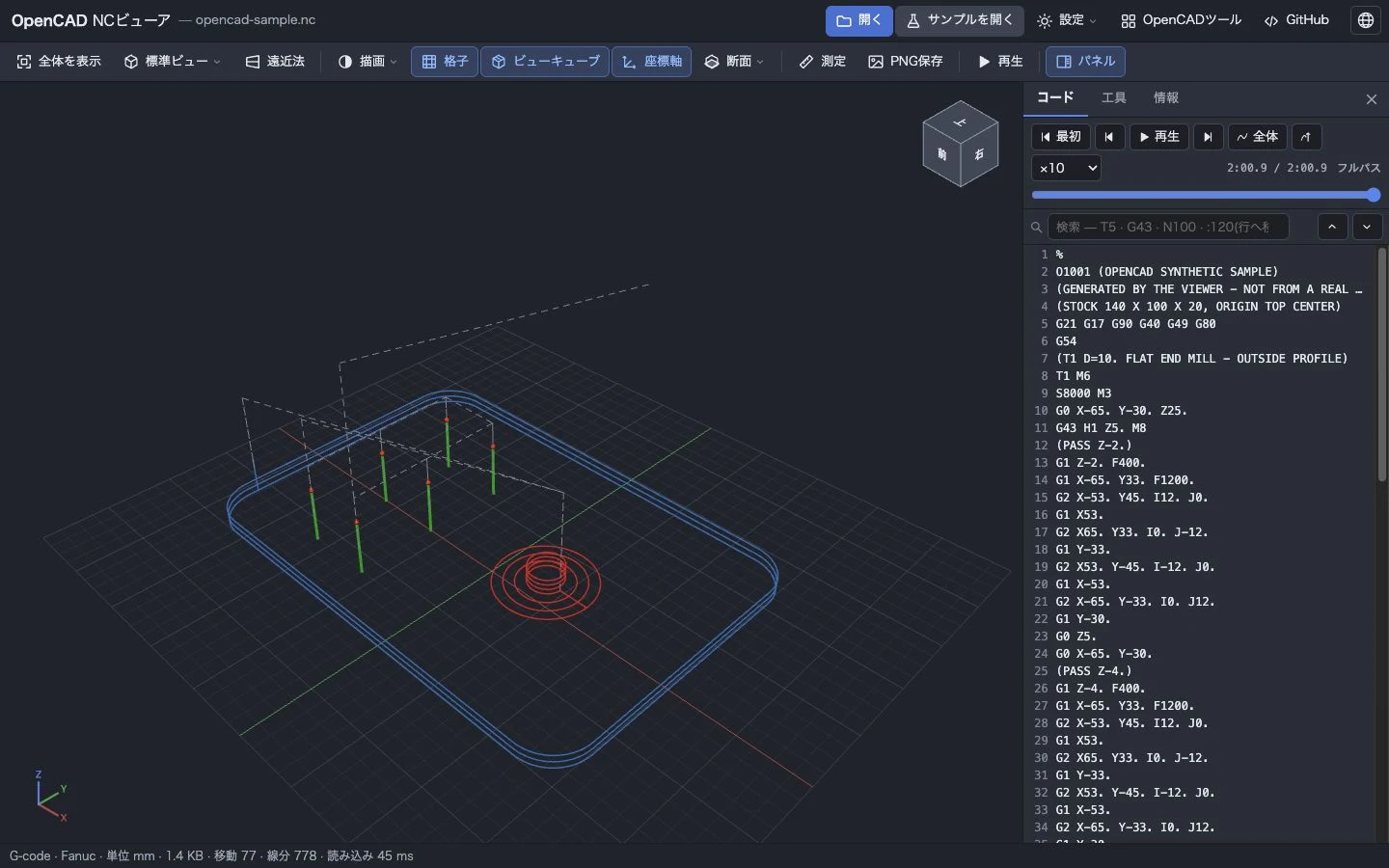Click the globe language icon
The width and height of the screenshot is (1389, 868).
(1366, 20)
